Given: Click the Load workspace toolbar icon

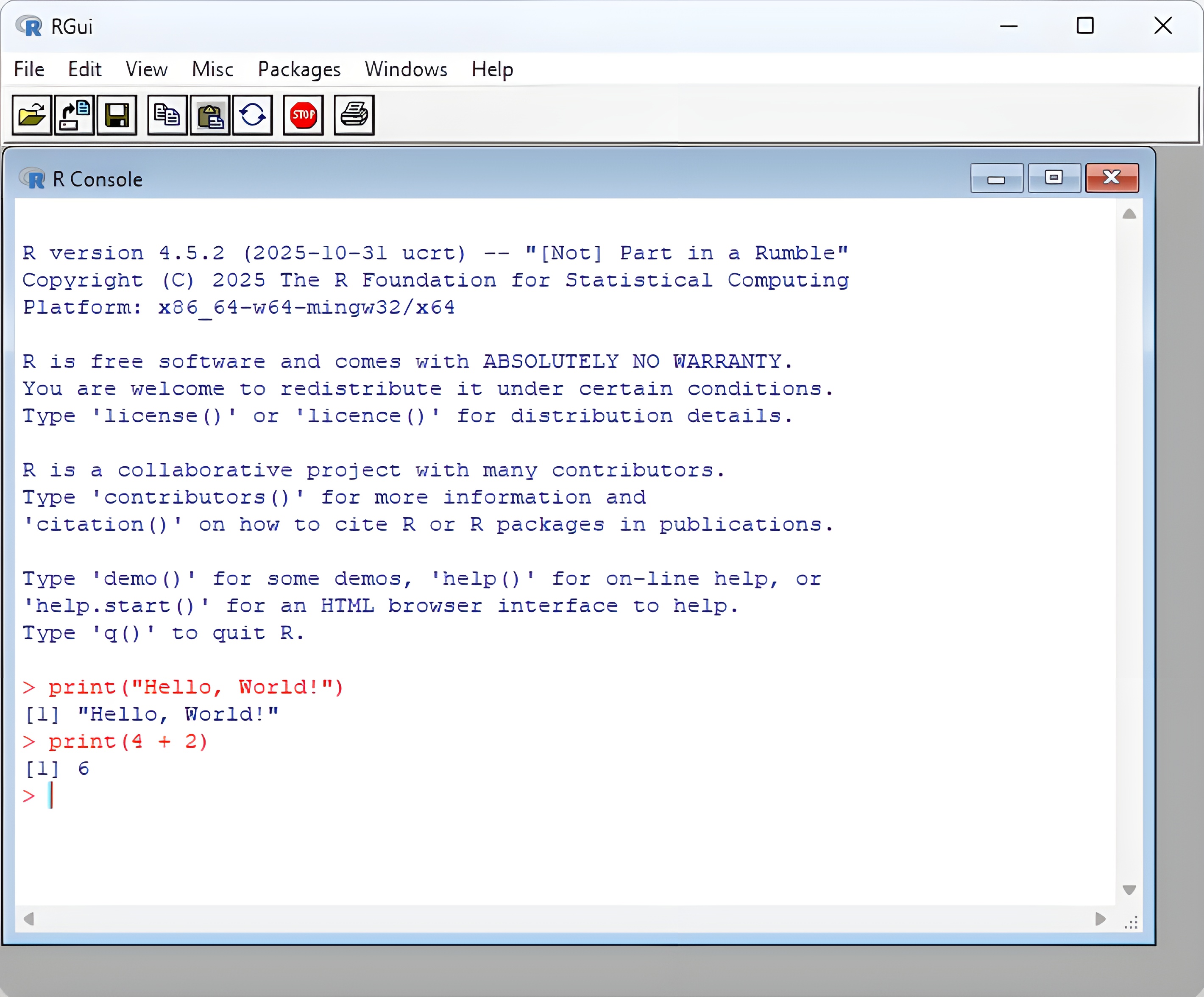Looking at the screenshot, I should [x=75, y=115].
